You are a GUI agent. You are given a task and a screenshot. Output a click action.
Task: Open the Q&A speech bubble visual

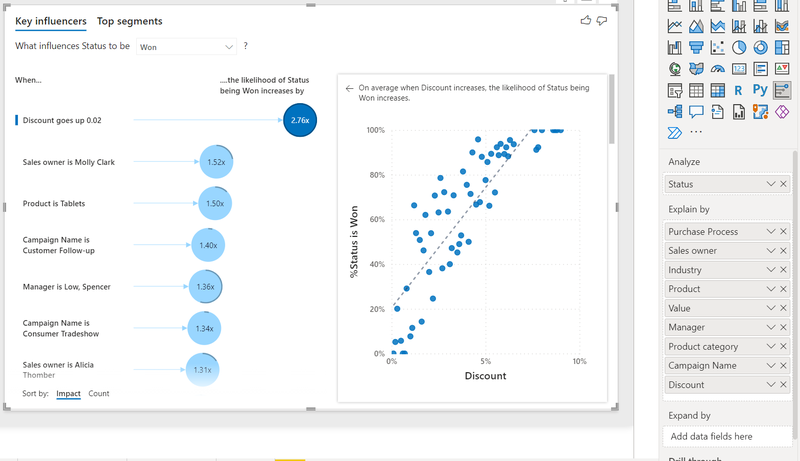click(x=696, y=112)
